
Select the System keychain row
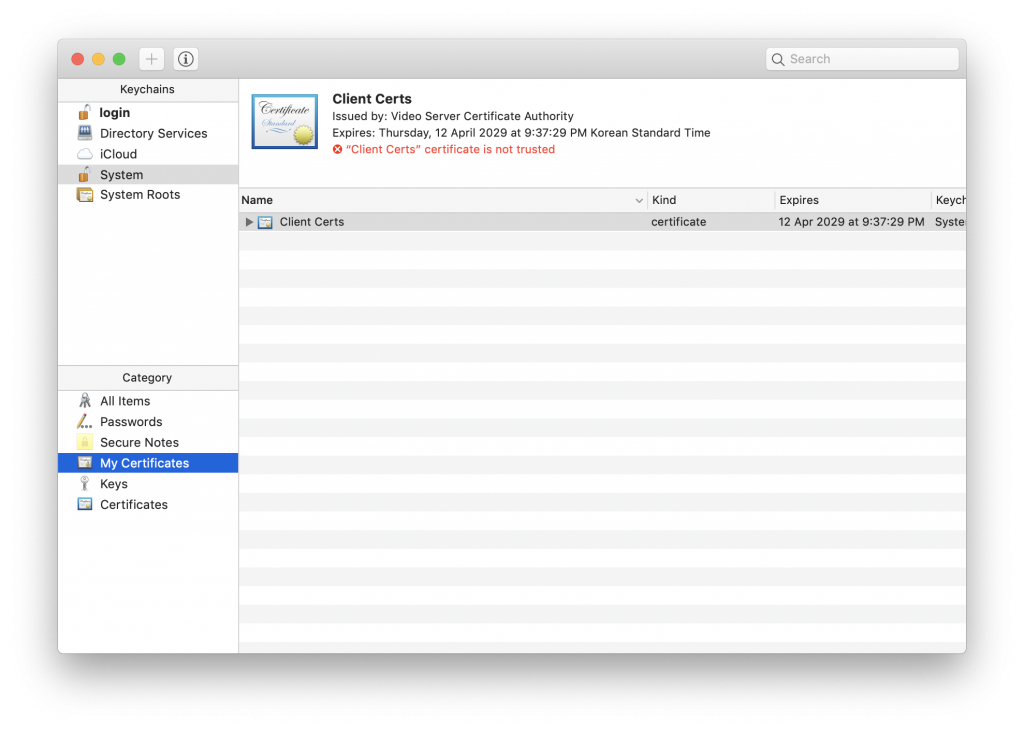tap(148, 174)
